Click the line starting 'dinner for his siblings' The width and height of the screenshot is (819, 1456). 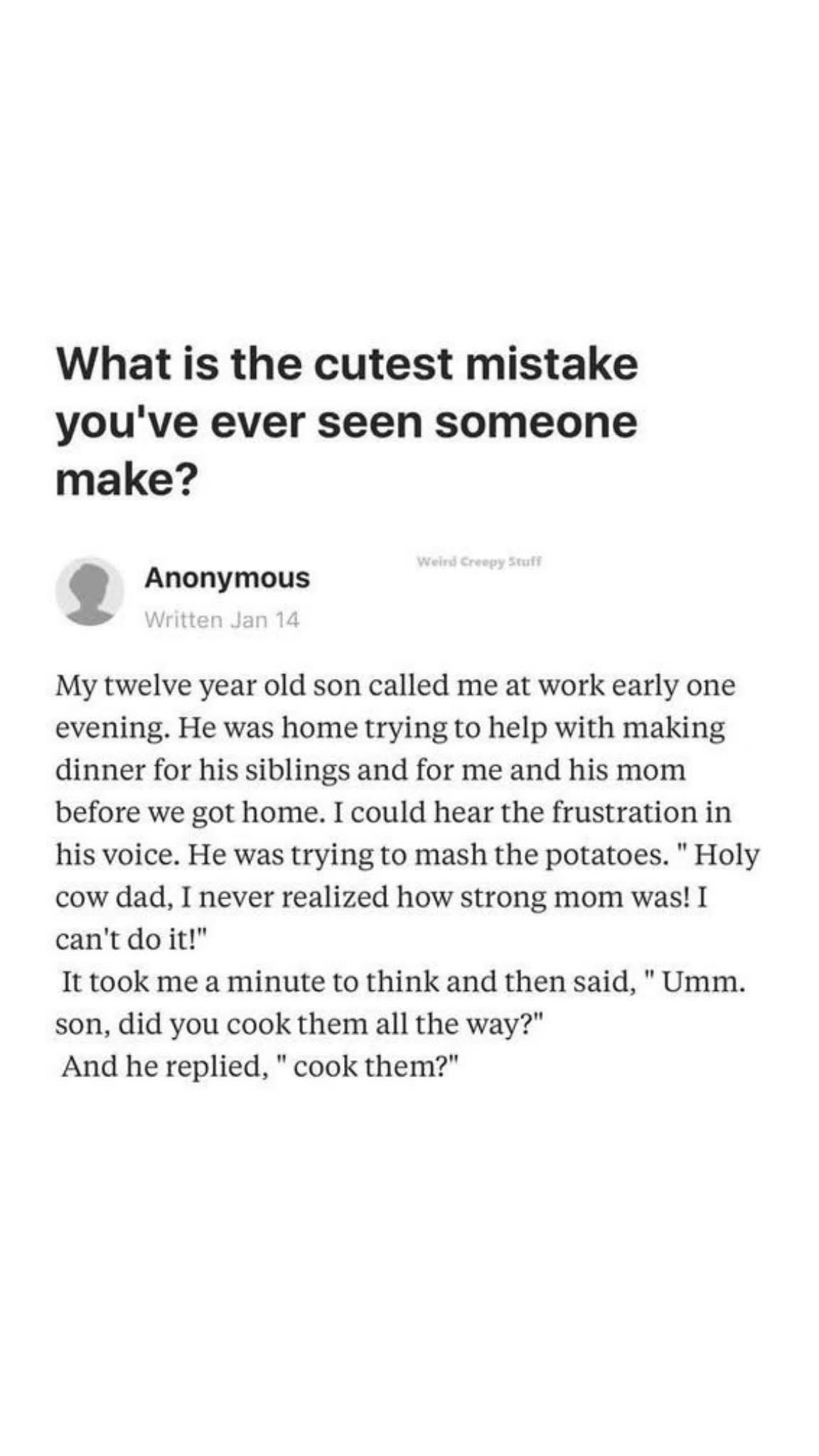click(x=370, y=770)
